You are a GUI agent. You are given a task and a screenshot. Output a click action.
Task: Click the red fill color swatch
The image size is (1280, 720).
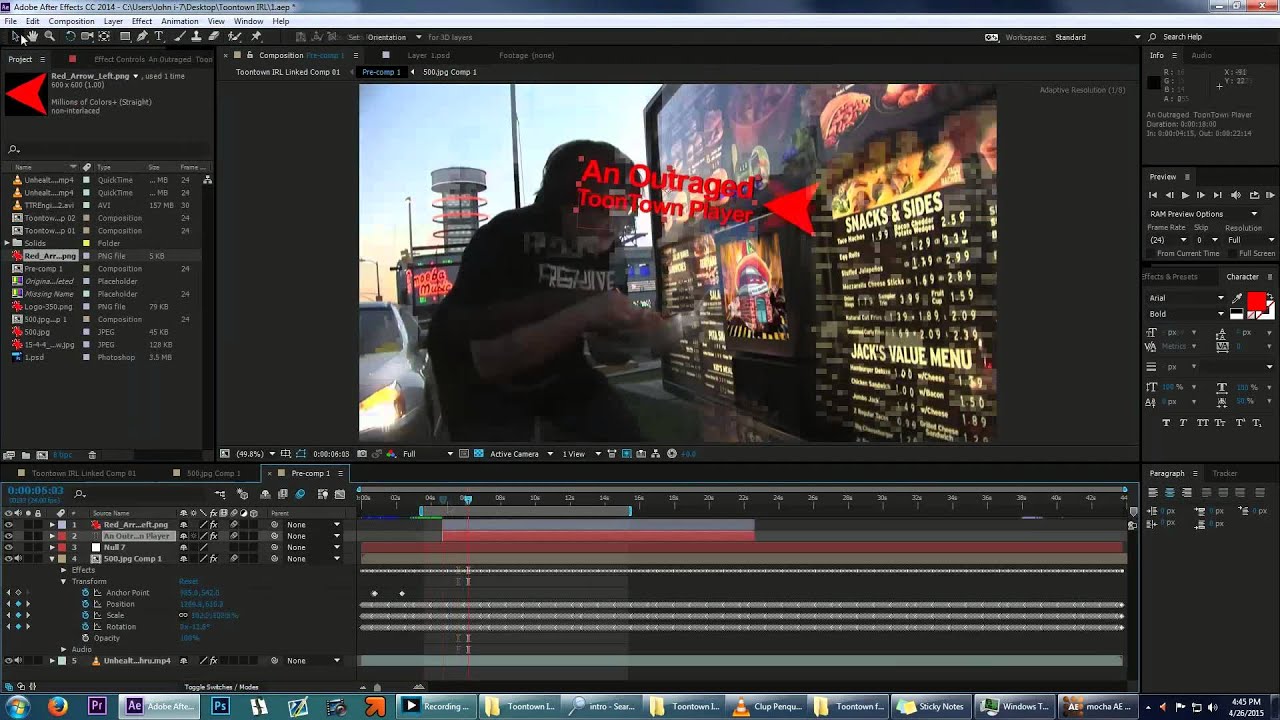[x=1256, y=301]
